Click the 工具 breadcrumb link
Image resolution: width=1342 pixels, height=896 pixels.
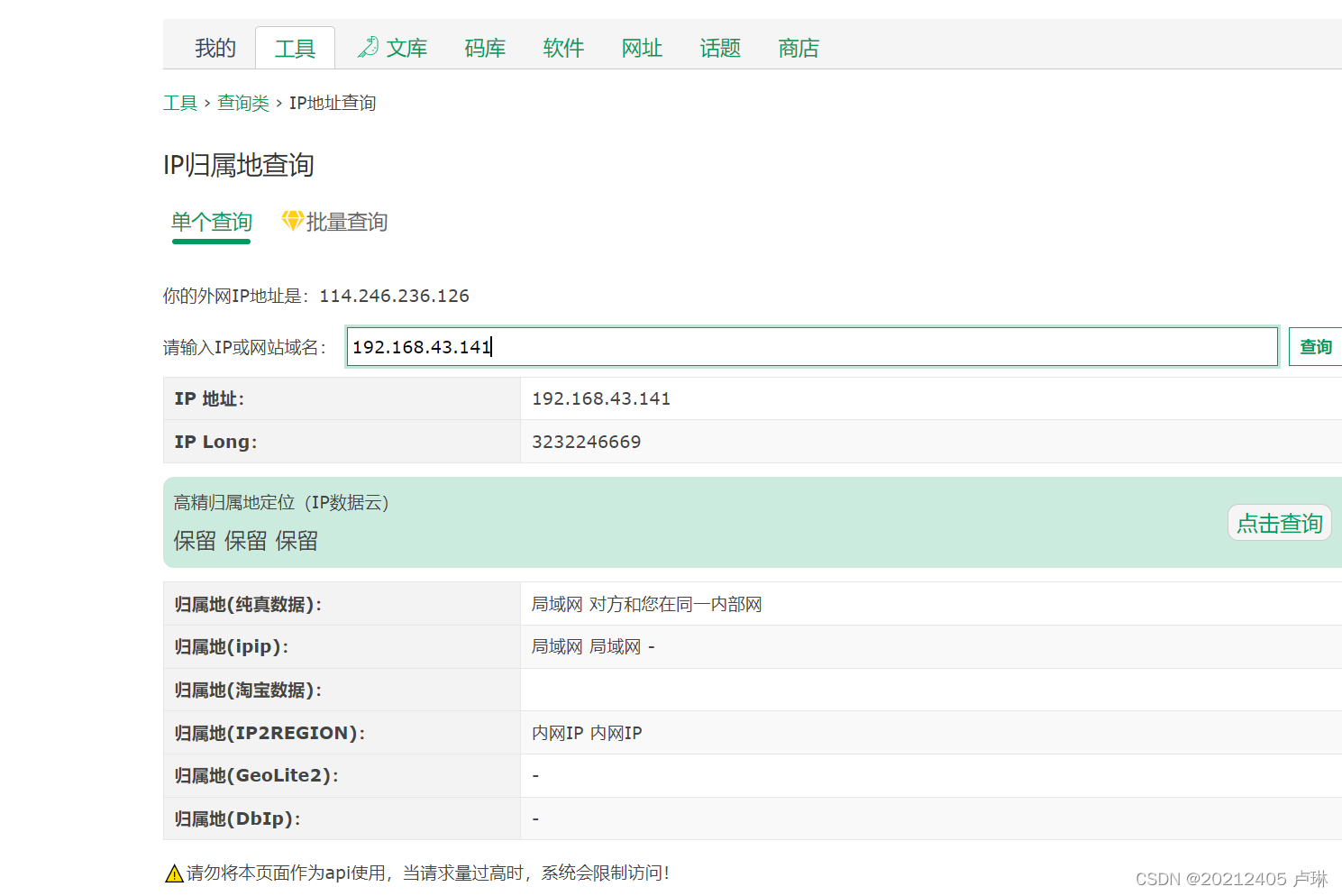pyautogui.click(x=180, y=103)
